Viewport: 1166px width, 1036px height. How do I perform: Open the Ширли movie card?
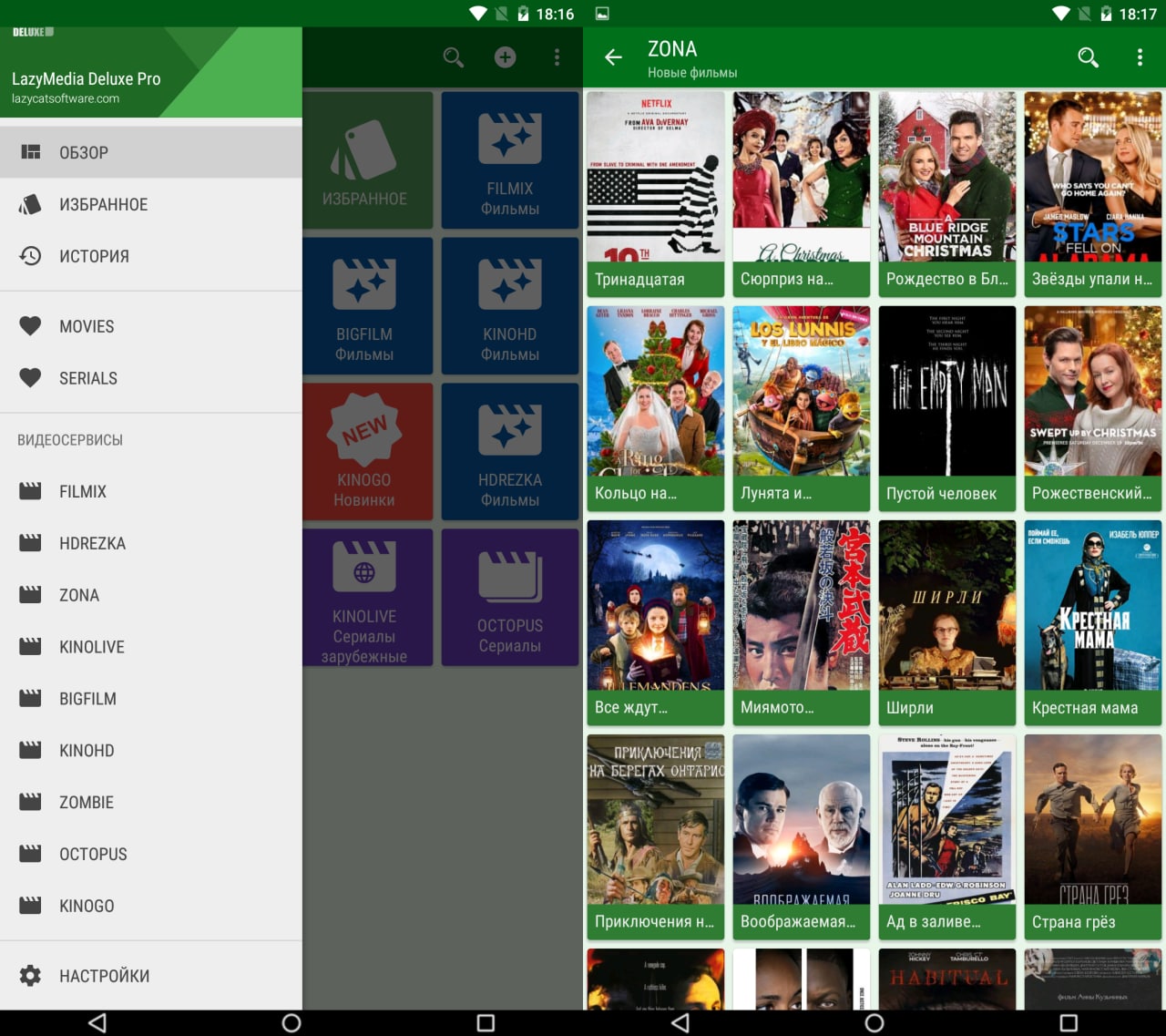point(947,622)
